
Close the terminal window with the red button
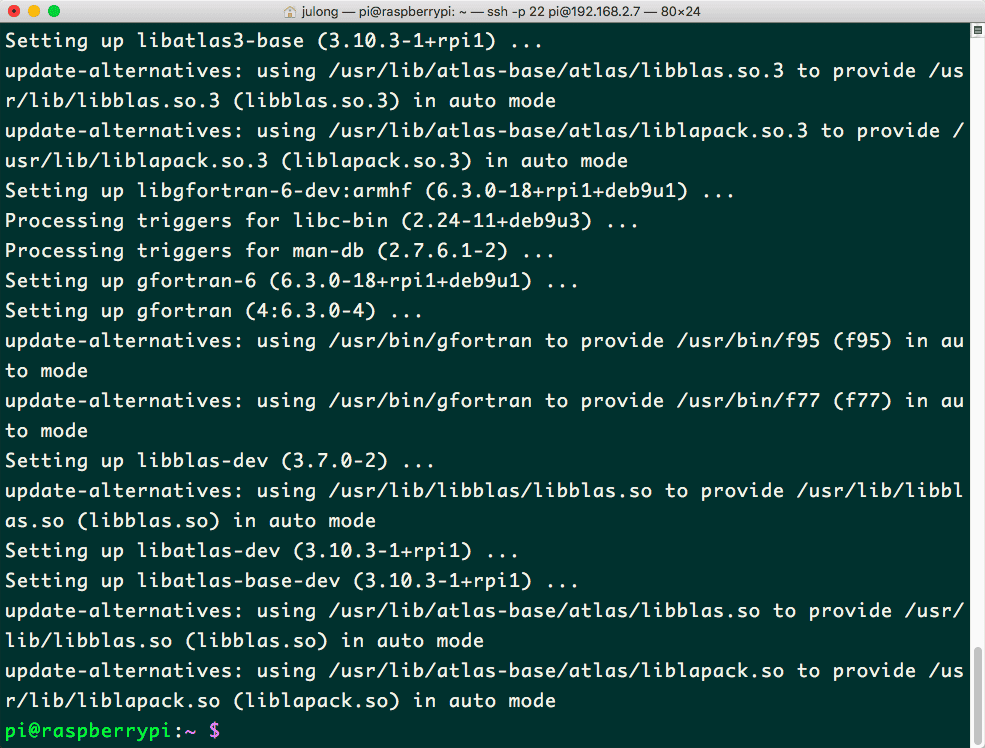pyautogui.click(x=14, y=11)
